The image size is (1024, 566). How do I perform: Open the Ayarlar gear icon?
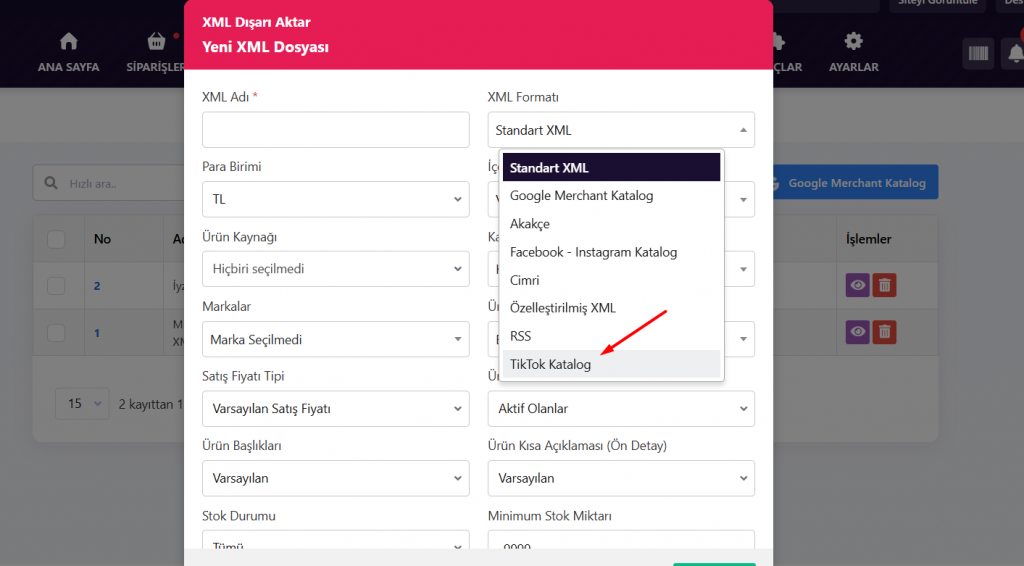click(x=853, y=42)
